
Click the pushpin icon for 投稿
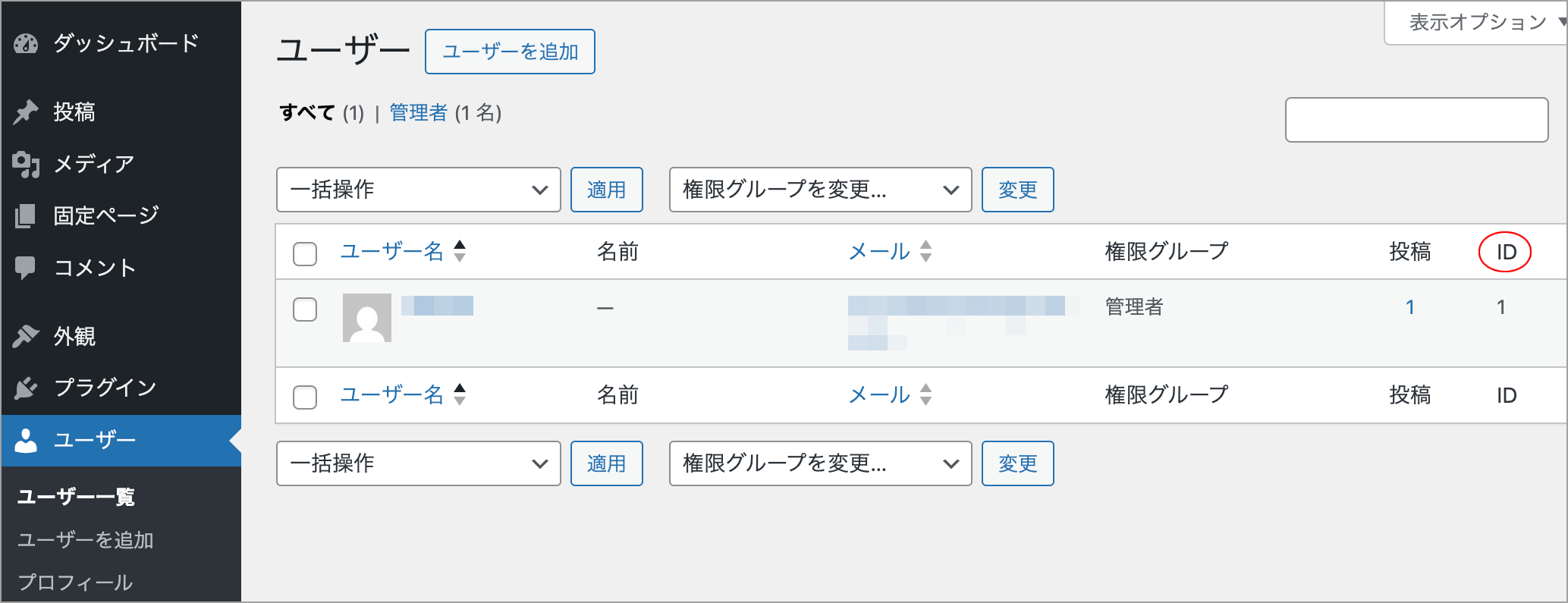(26, 112)
